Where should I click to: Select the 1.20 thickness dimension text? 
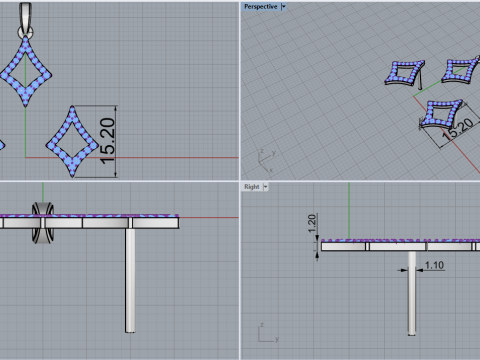coord(312,223)
